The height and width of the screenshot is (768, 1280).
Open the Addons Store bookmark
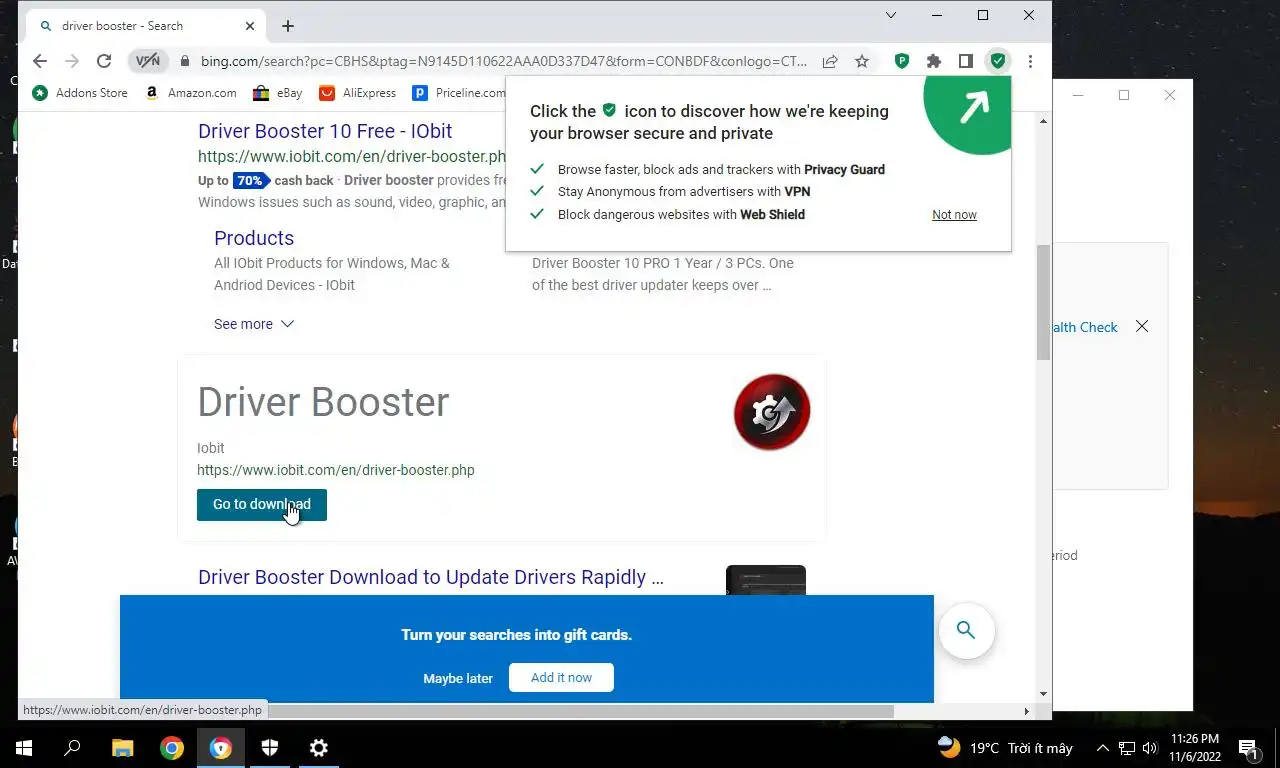click(80, 93)
